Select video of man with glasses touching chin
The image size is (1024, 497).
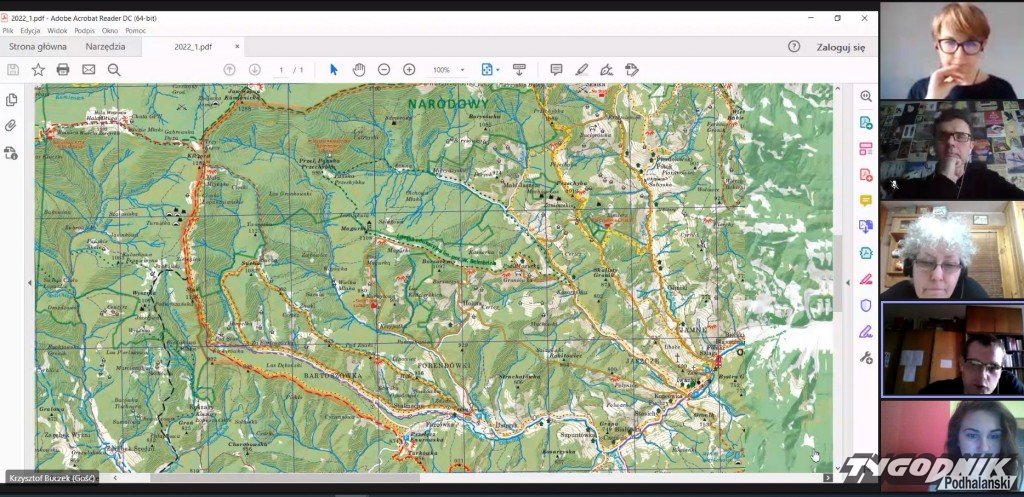click(952, 150)
